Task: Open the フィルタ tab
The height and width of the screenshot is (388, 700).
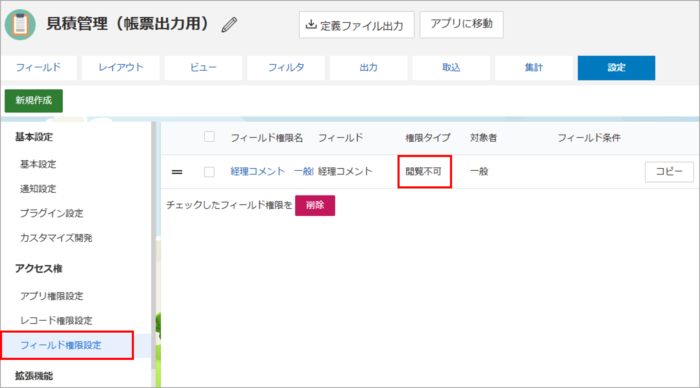Action: pyautogui.click(x=286, y=68)
